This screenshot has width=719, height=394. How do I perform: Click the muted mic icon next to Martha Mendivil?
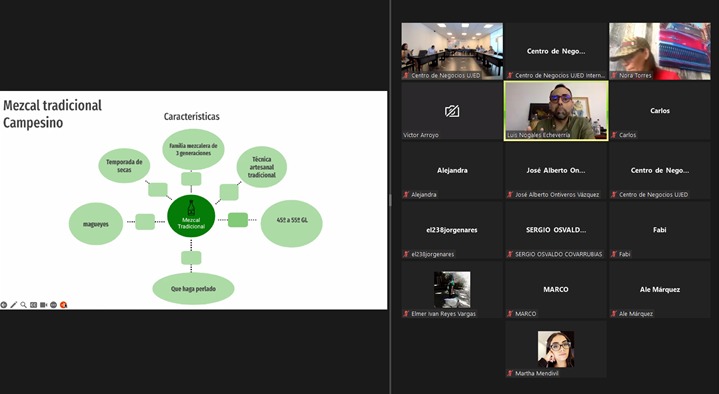click(x=510, y=373)
